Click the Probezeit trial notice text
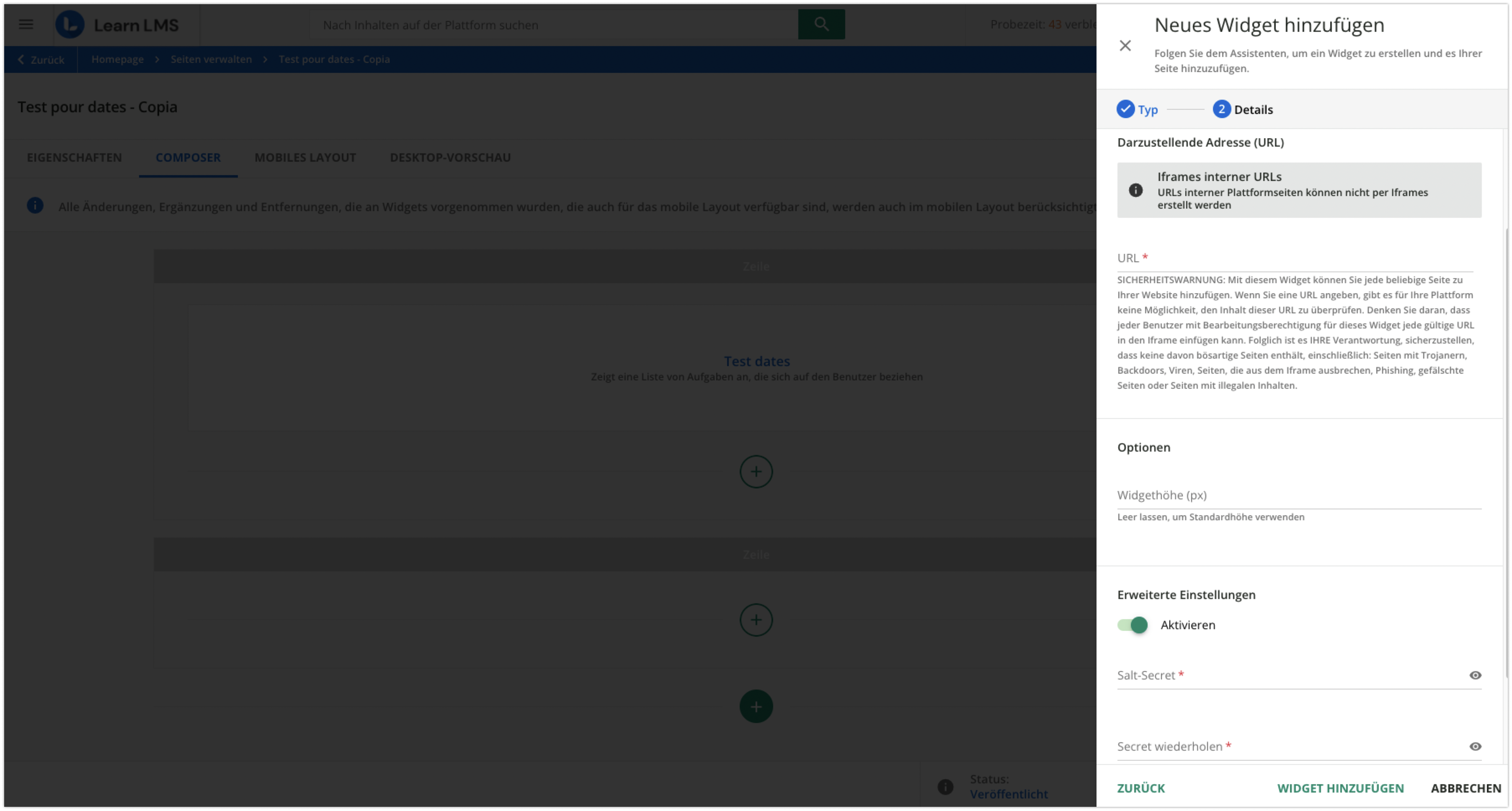 (1043, 24)
